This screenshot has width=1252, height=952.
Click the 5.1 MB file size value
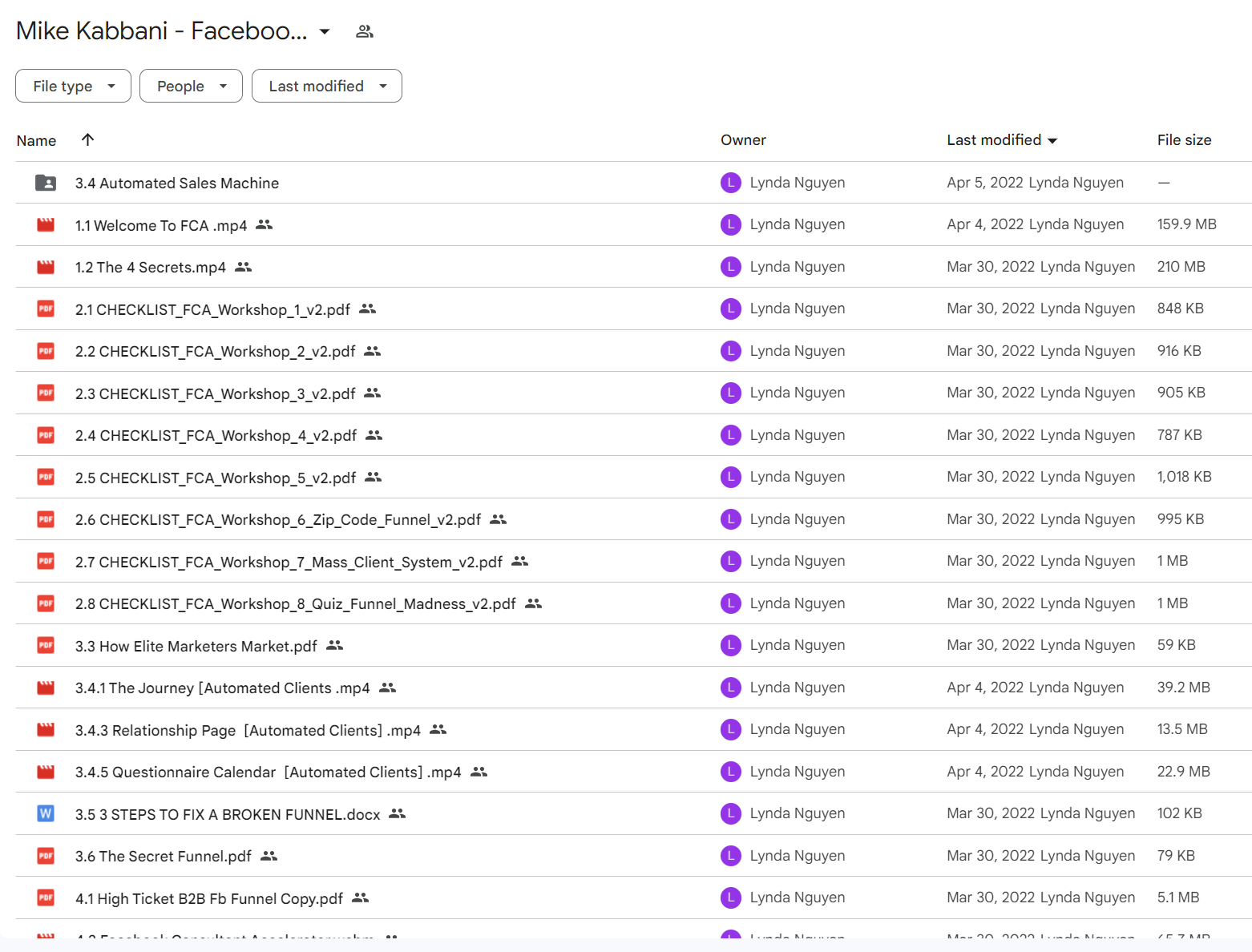click(x=1178, y=898)
